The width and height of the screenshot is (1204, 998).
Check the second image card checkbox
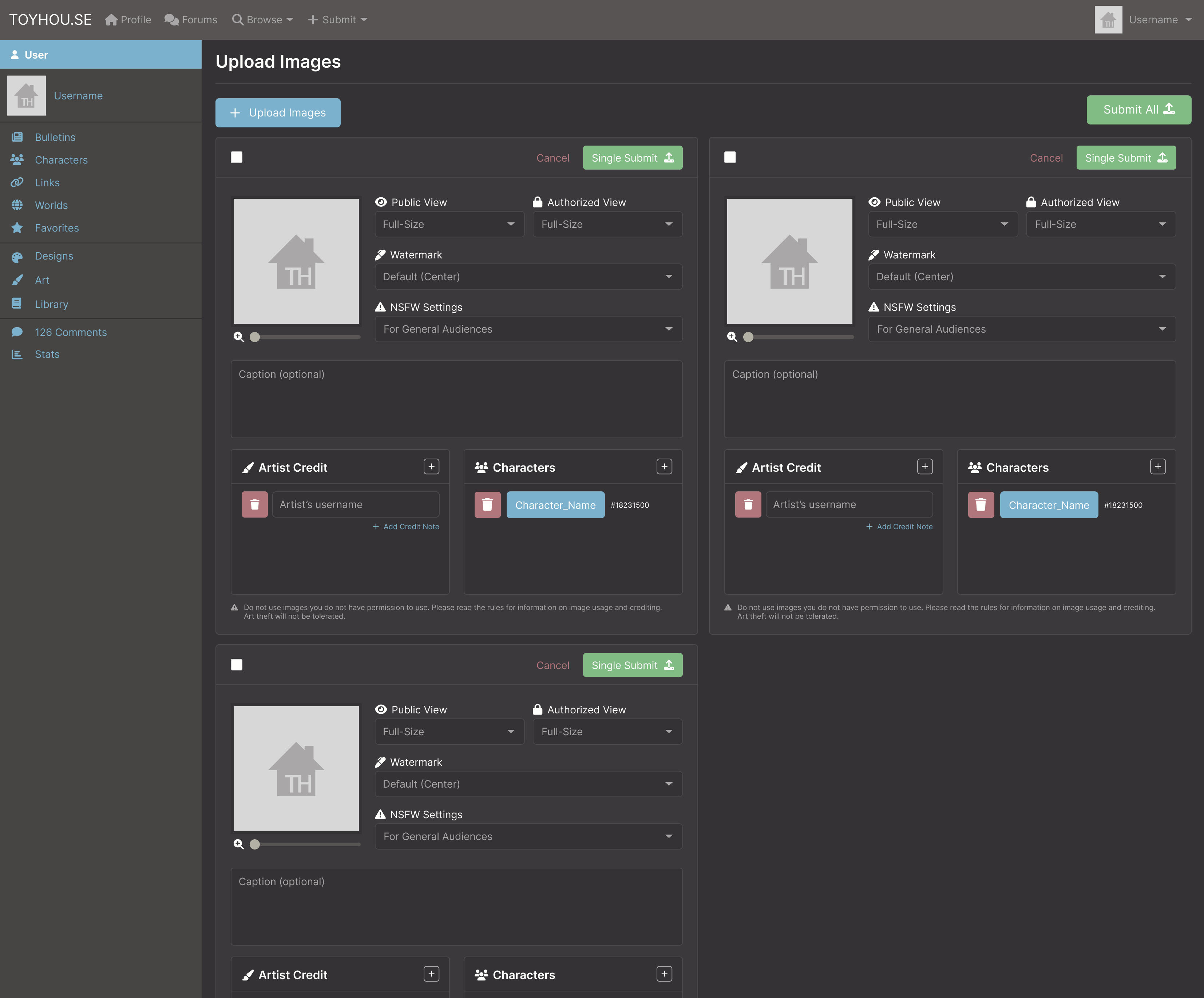[730, 157]
